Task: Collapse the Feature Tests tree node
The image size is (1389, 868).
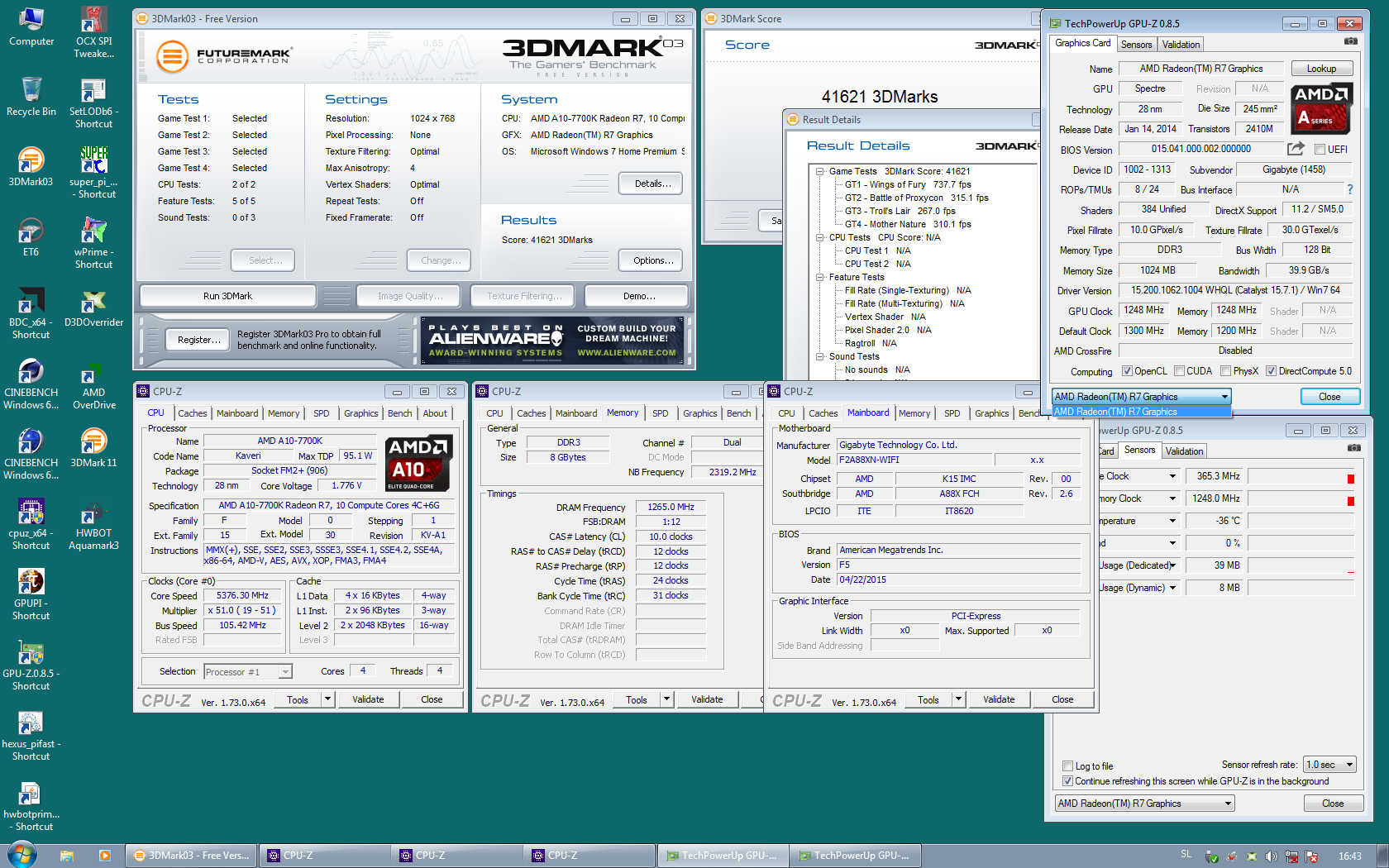Action: click(x=820, y=278)
